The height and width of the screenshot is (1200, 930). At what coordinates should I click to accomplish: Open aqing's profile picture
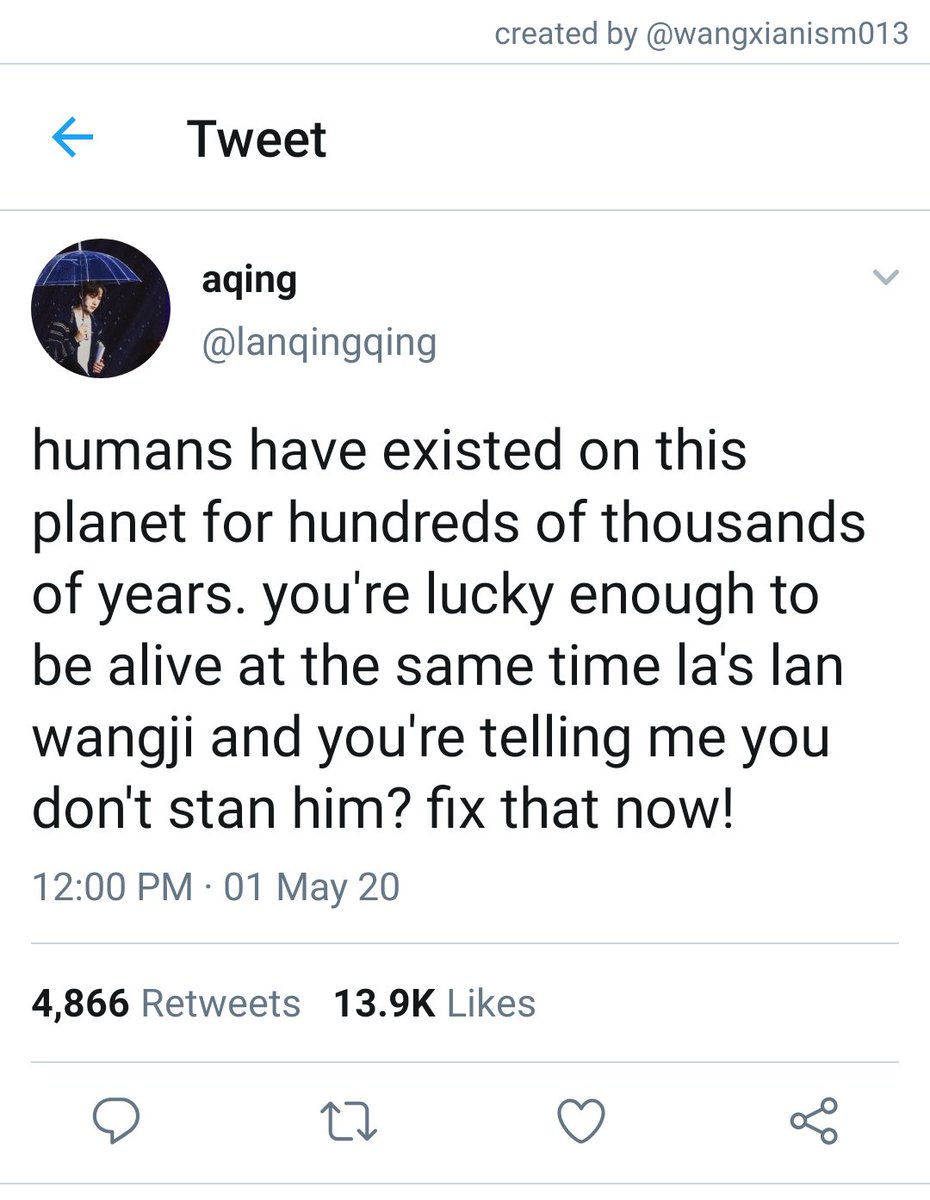pyautogui.click(x=101, y=308)
